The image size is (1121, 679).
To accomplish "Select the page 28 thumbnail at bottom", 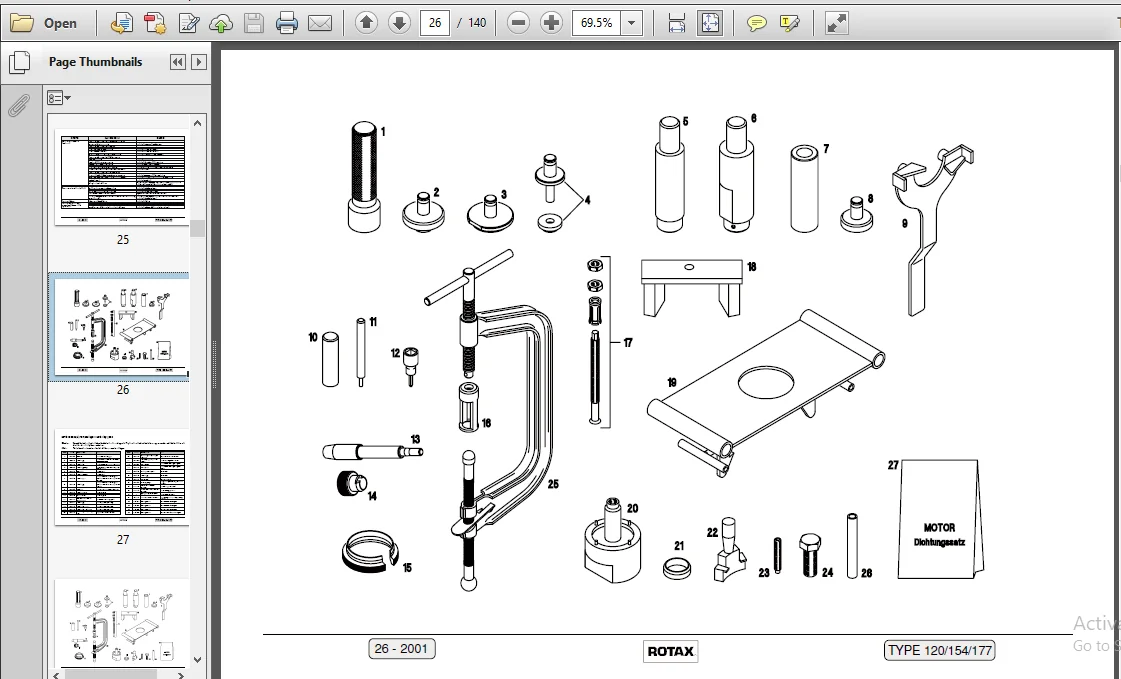I will coord(122,623).
